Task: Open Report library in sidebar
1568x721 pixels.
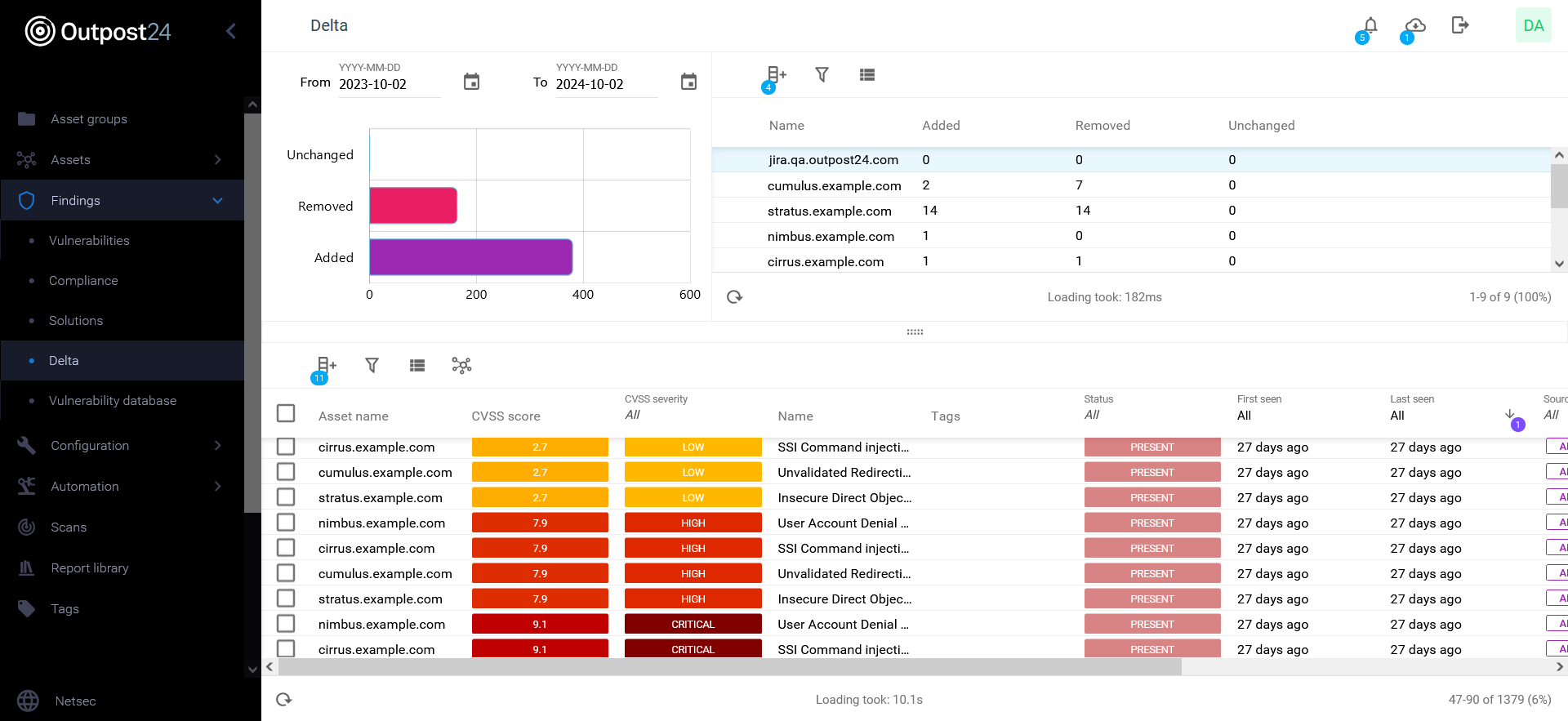Action: coord(122,568)
